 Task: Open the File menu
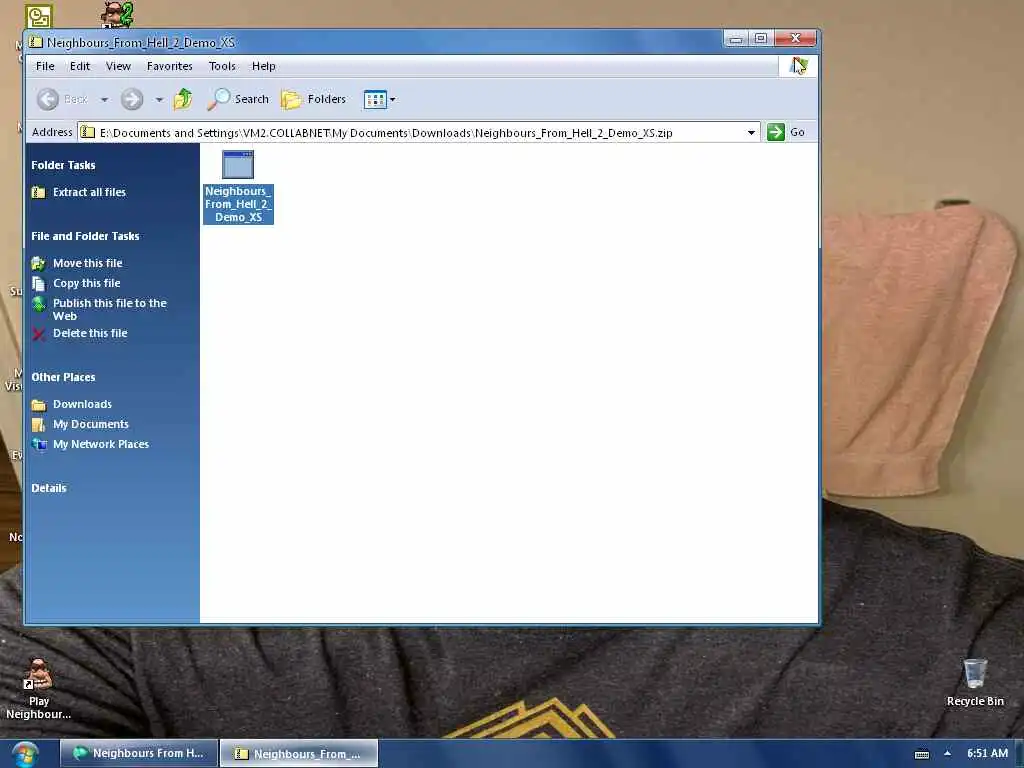point(45,66)
